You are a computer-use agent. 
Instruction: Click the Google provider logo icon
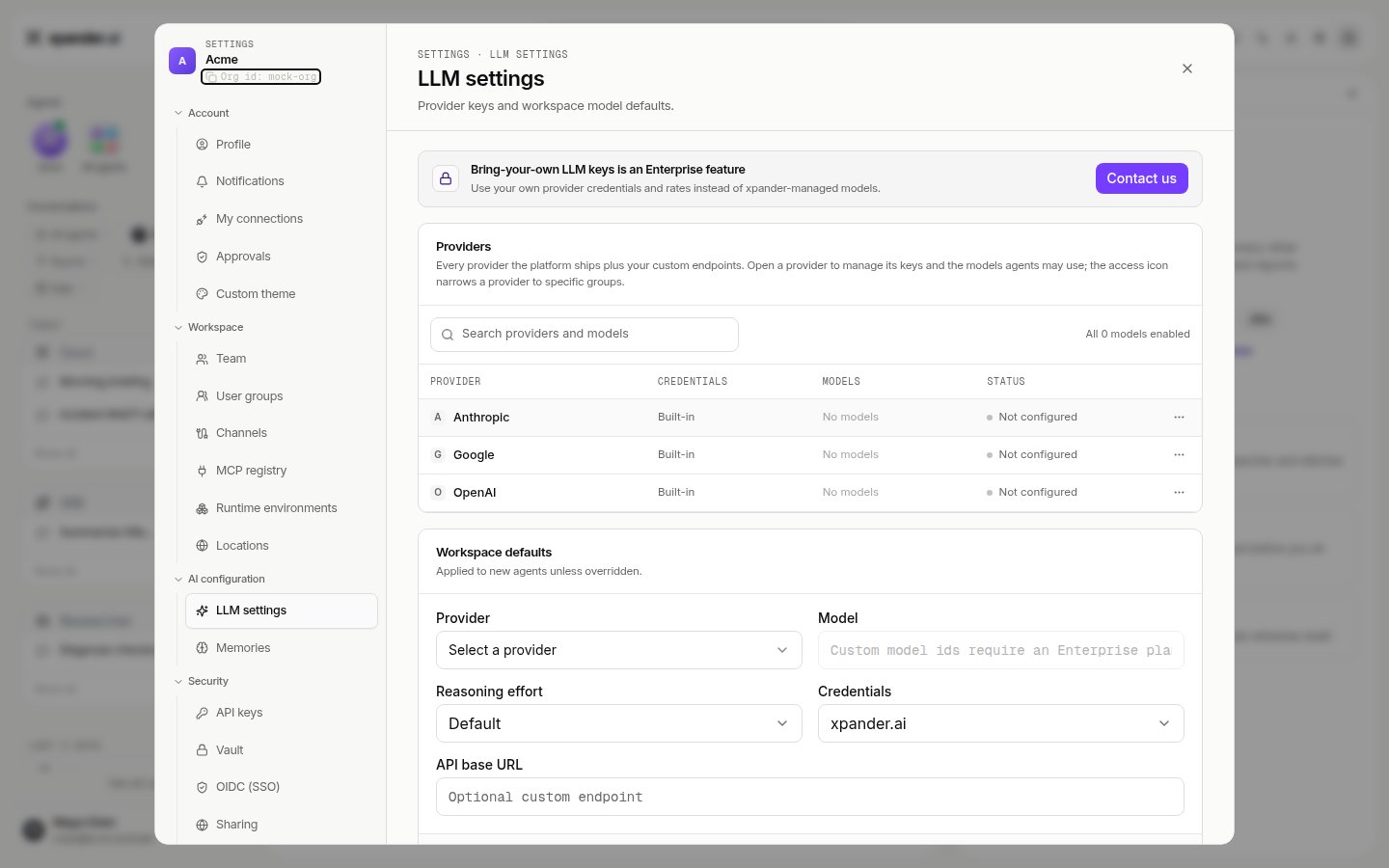click(438, 455)
